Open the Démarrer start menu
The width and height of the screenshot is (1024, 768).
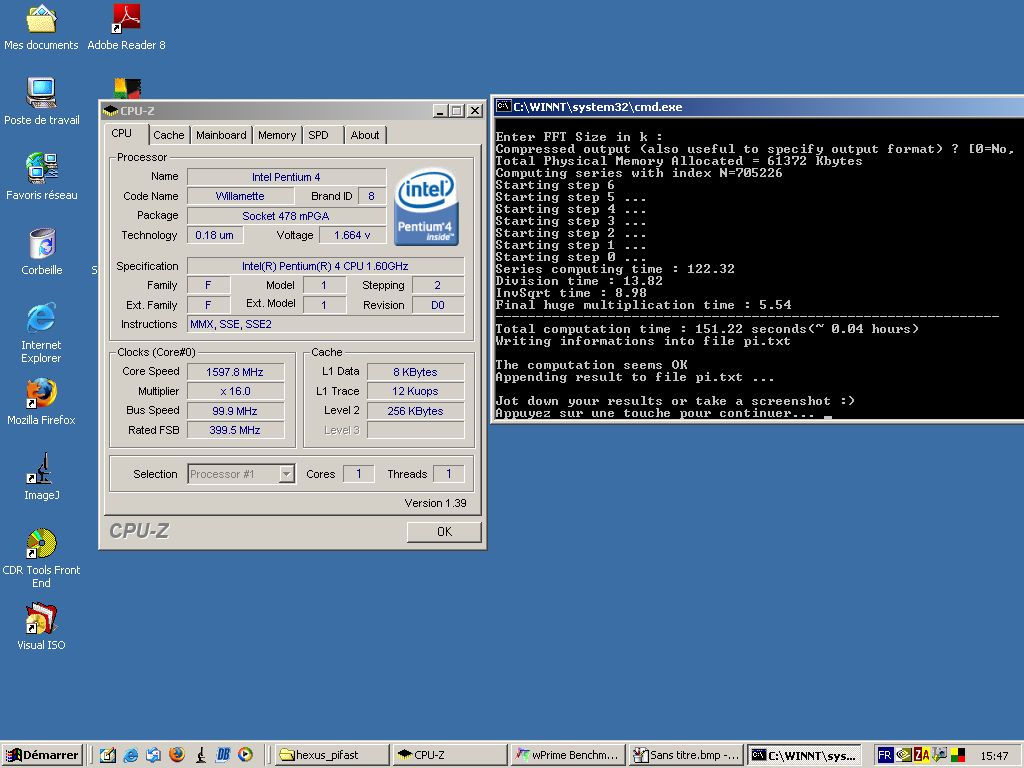42,755
